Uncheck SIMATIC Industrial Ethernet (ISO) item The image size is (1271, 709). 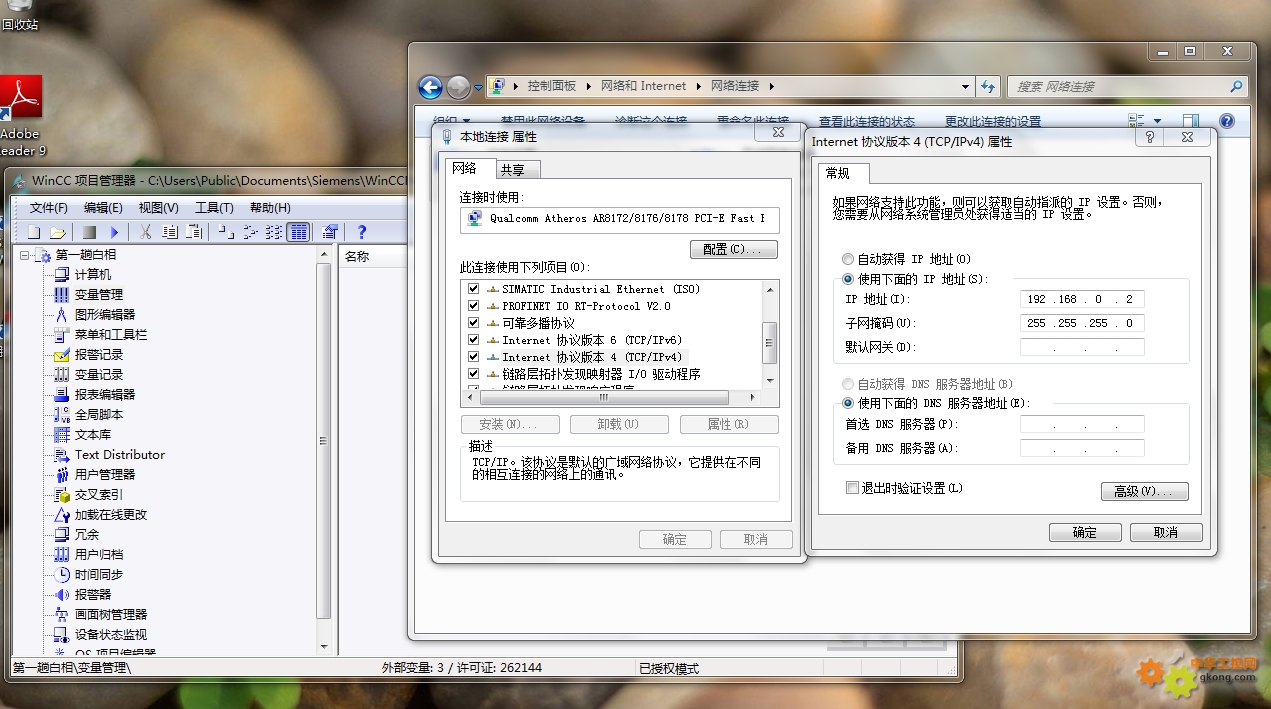point(474,289)
